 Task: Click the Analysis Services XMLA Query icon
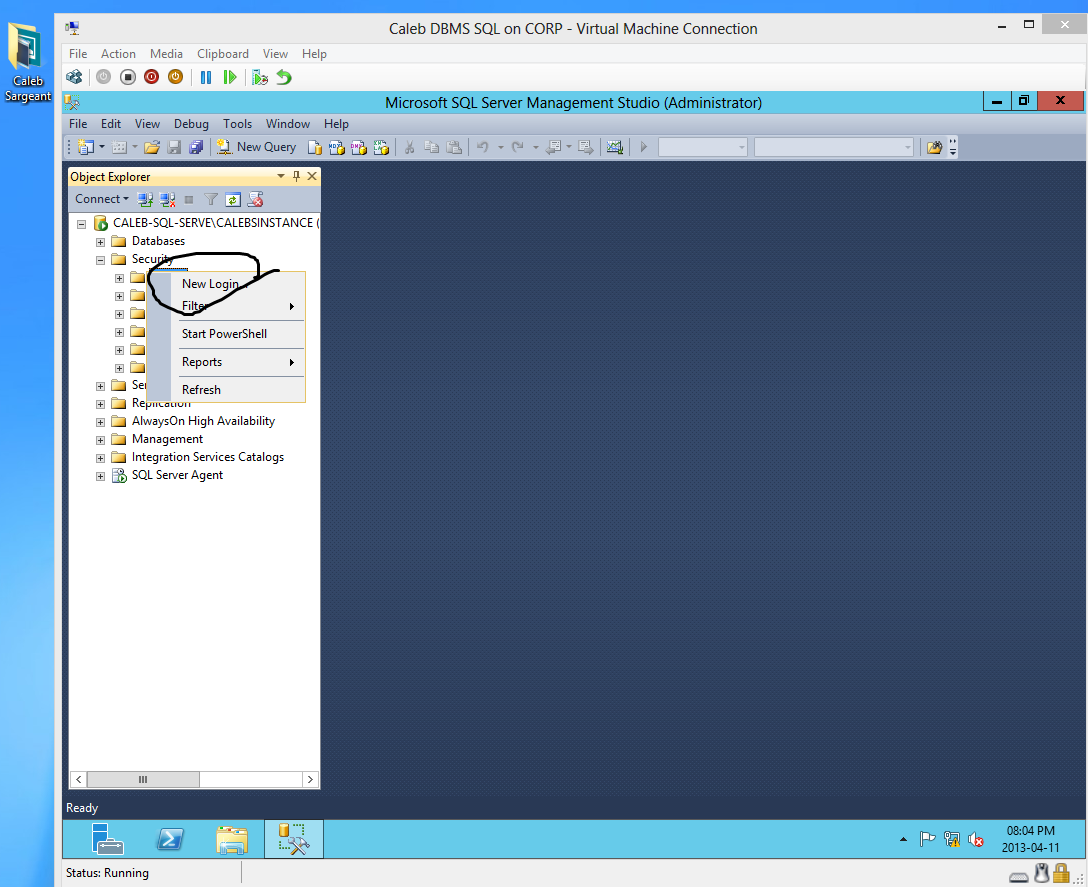pos(381,147)
